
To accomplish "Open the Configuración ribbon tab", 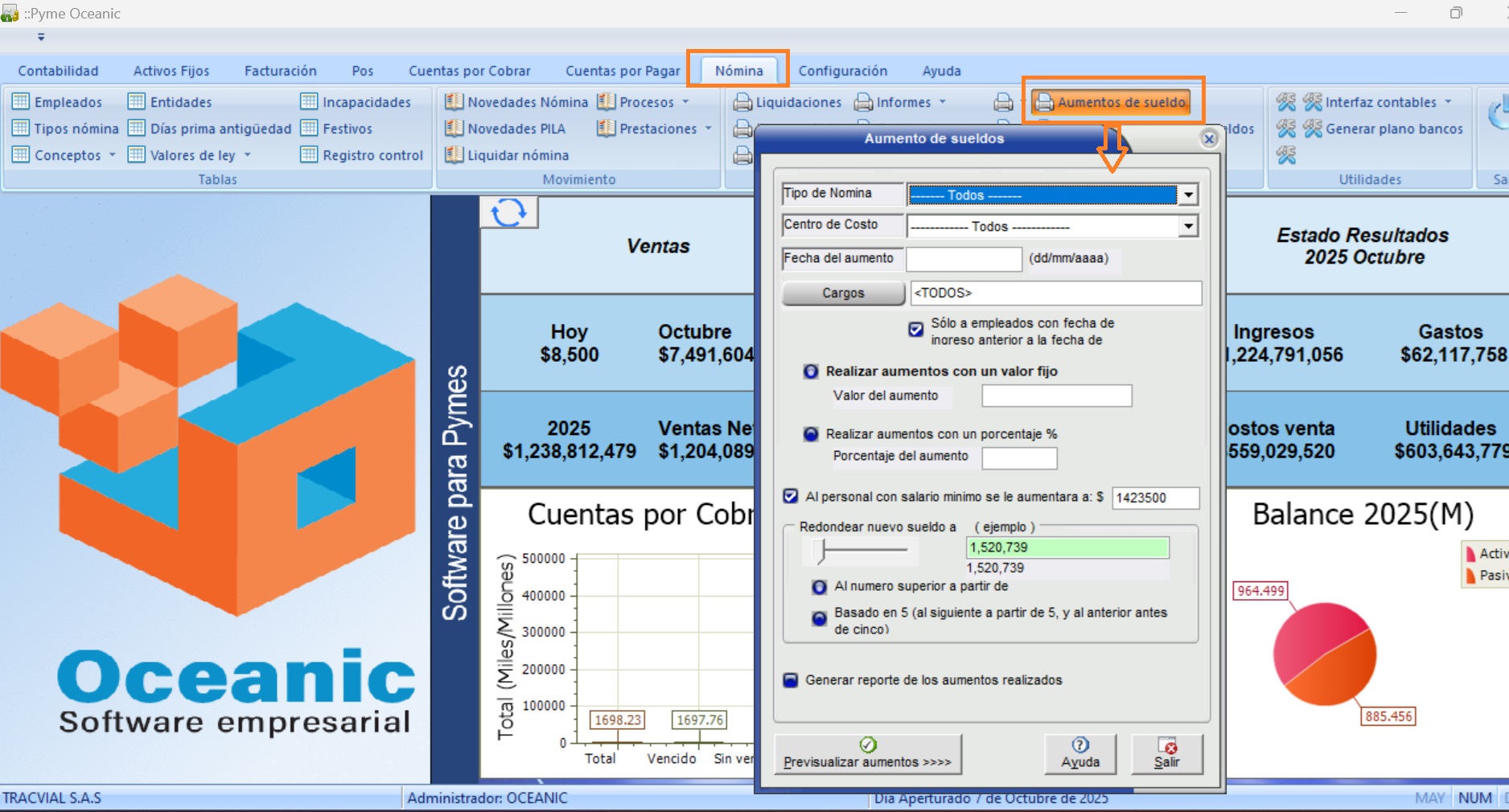I will 842,71.
